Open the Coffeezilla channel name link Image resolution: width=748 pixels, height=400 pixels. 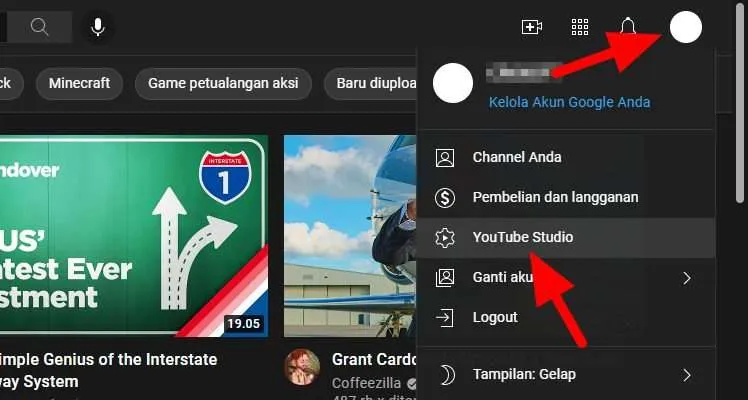coord(366,383)
